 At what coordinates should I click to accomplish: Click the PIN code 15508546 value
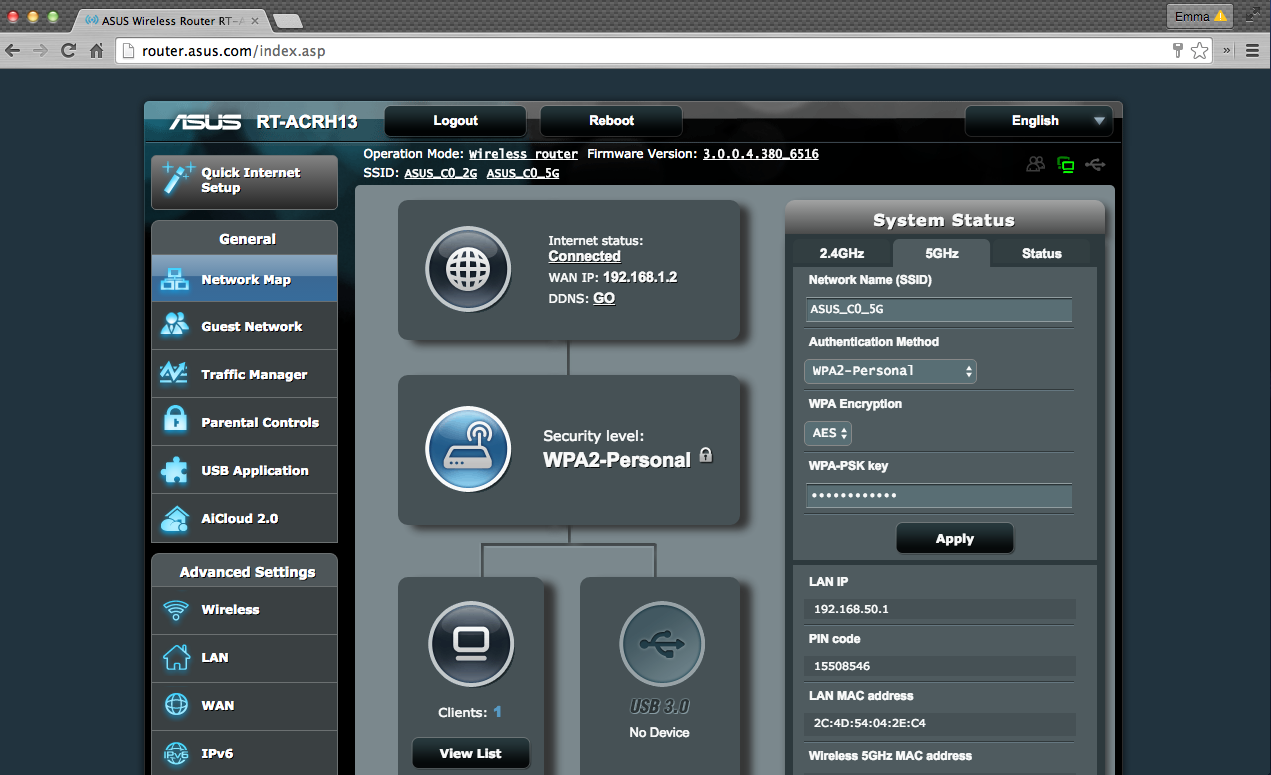(x=842, y=666)
